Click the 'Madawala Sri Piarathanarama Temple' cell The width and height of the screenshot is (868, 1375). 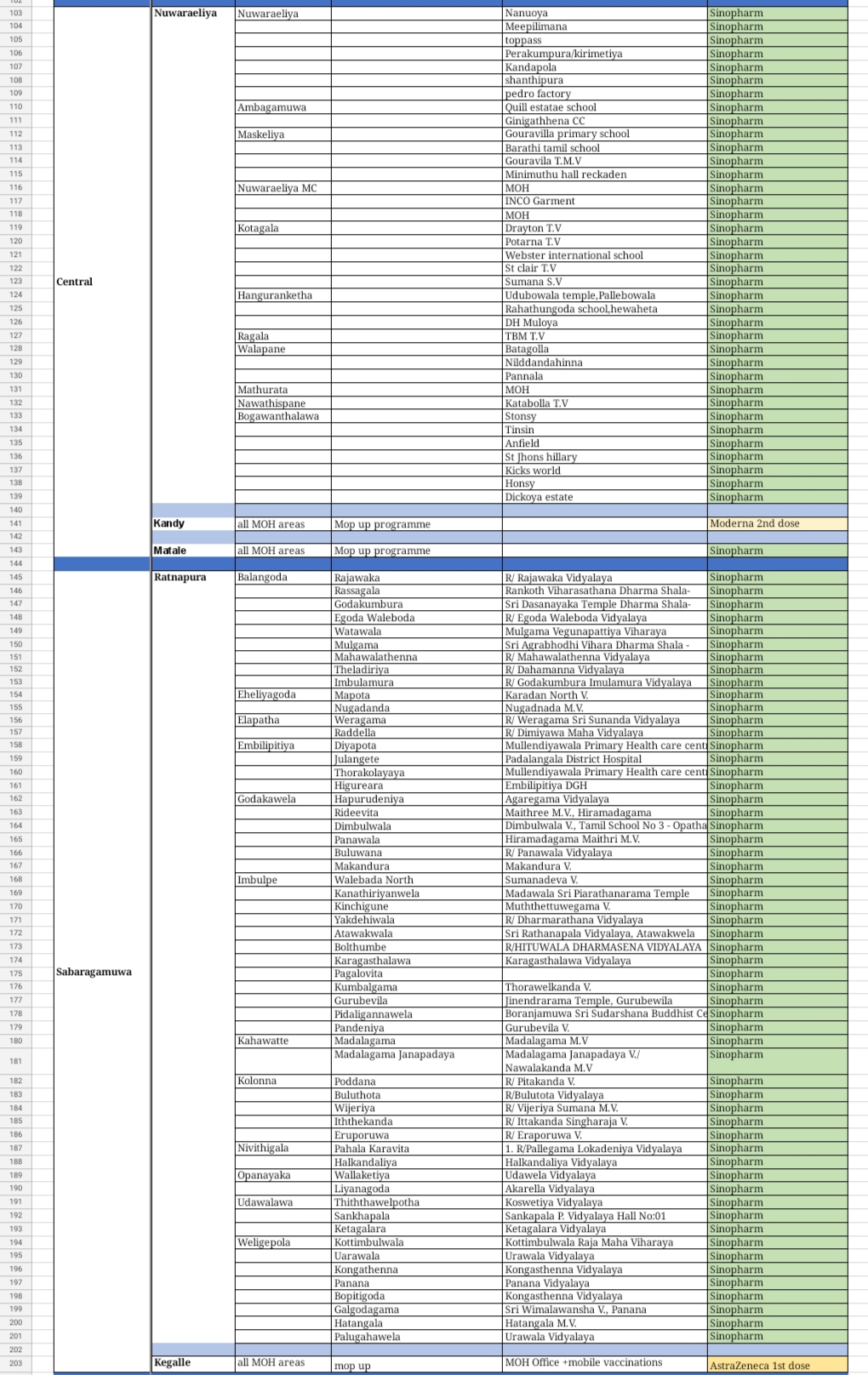pos(604,893)
